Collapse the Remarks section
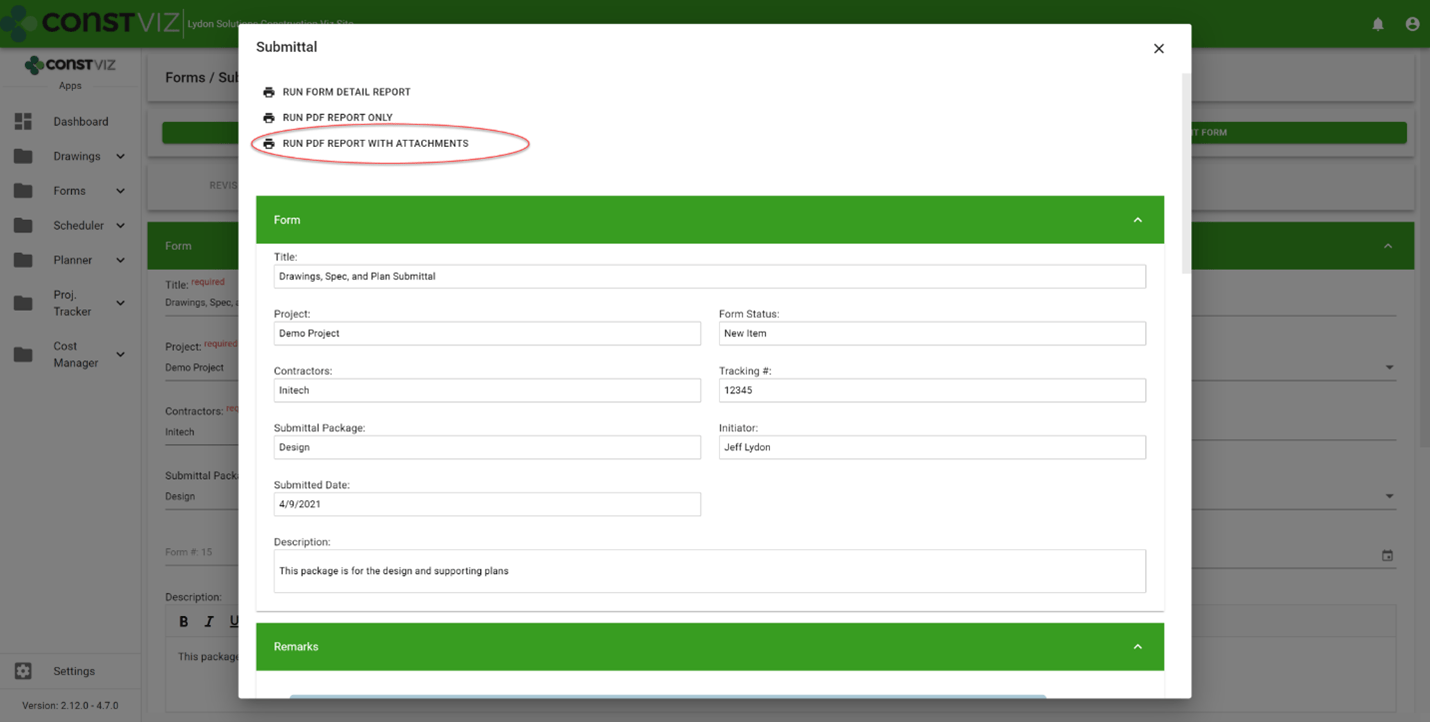The width and height of the screenshot is (1430, 722). coord(1137,647)
